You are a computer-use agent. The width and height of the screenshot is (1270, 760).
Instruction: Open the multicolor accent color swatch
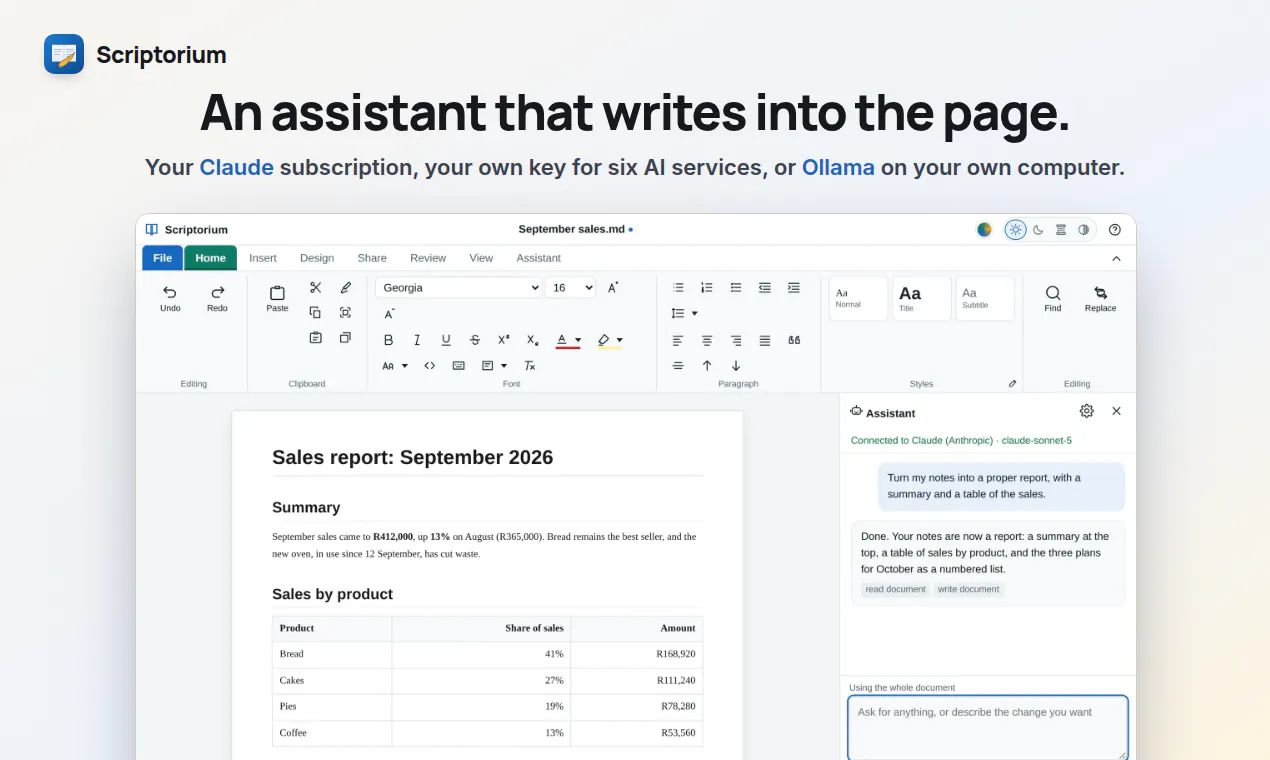[x=984, y=230]
